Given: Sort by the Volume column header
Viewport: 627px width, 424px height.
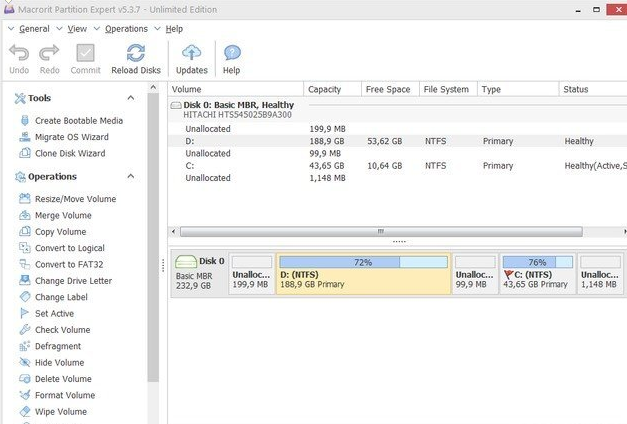Looking at the screenshot, I should click(236, 89).
